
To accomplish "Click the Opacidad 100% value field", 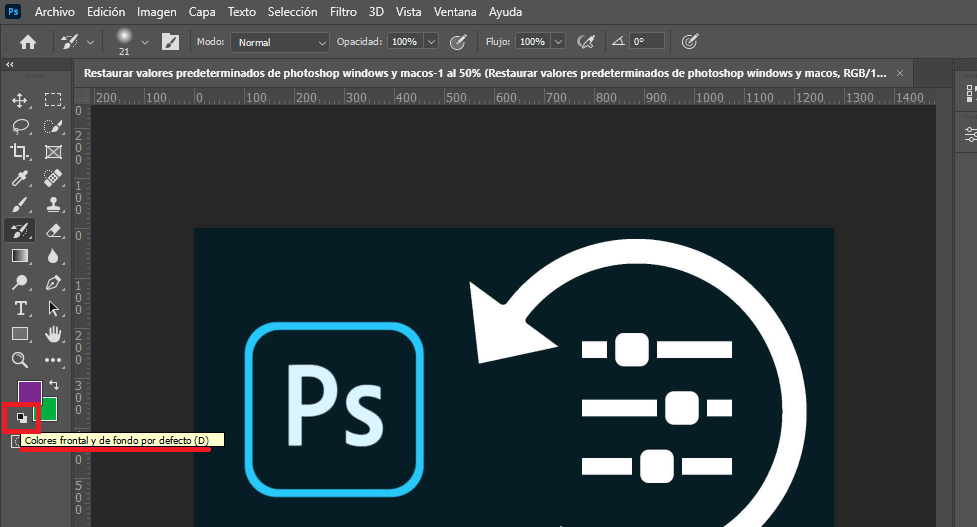I will click(x=405, y=42).
